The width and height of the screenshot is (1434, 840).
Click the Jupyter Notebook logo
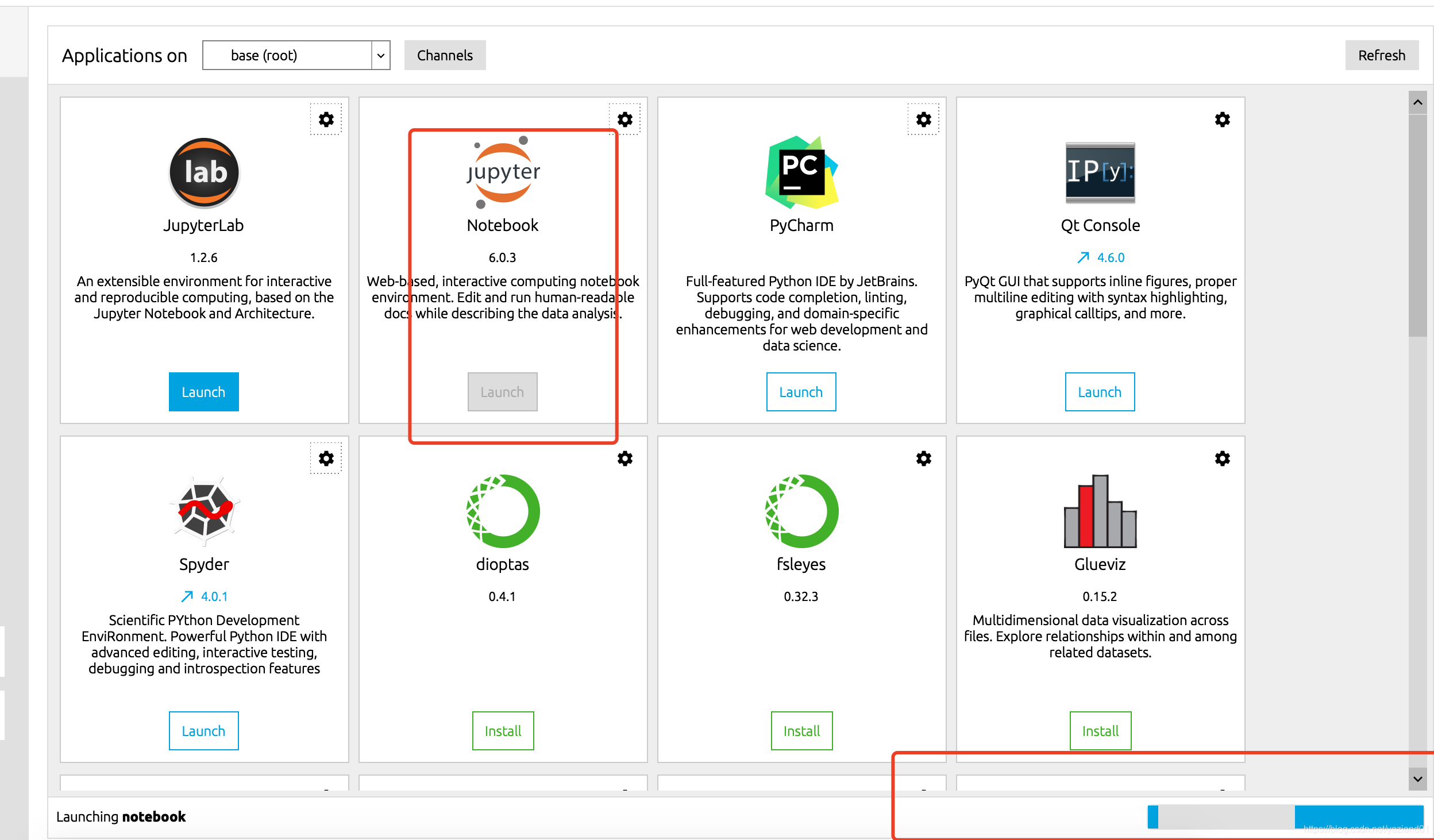pyautogui.click(x=503, y=172)
